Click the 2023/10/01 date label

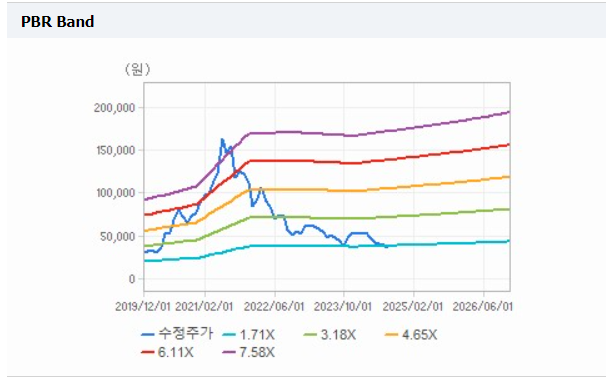tap(343, 307)
